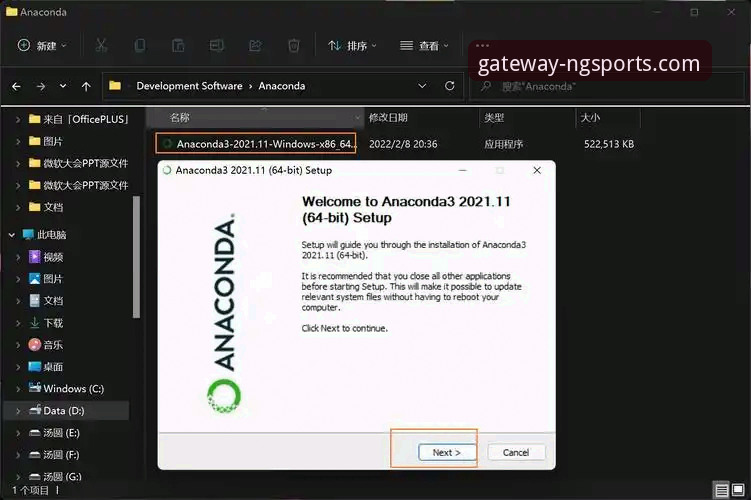Image resolution: width=751 pixels, height=500 pixels.
Task: Select 汤圆 (F:) drive
Action: 54,455
